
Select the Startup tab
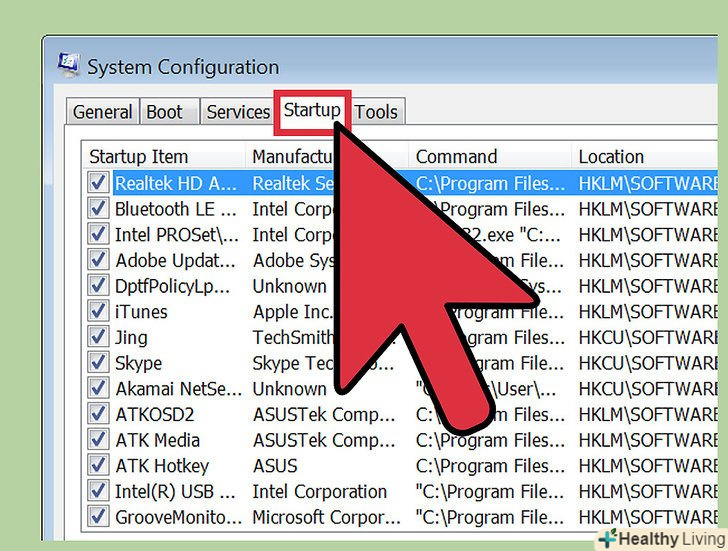(x=312, y=110)
